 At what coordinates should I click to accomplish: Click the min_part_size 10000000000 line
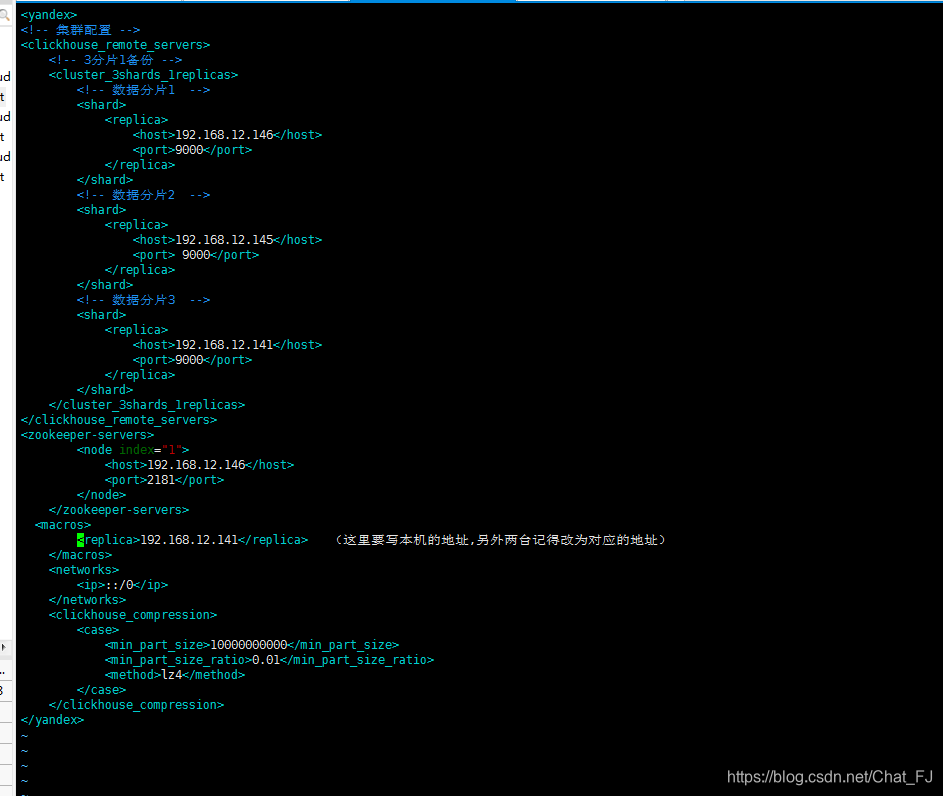click(252, 645)
